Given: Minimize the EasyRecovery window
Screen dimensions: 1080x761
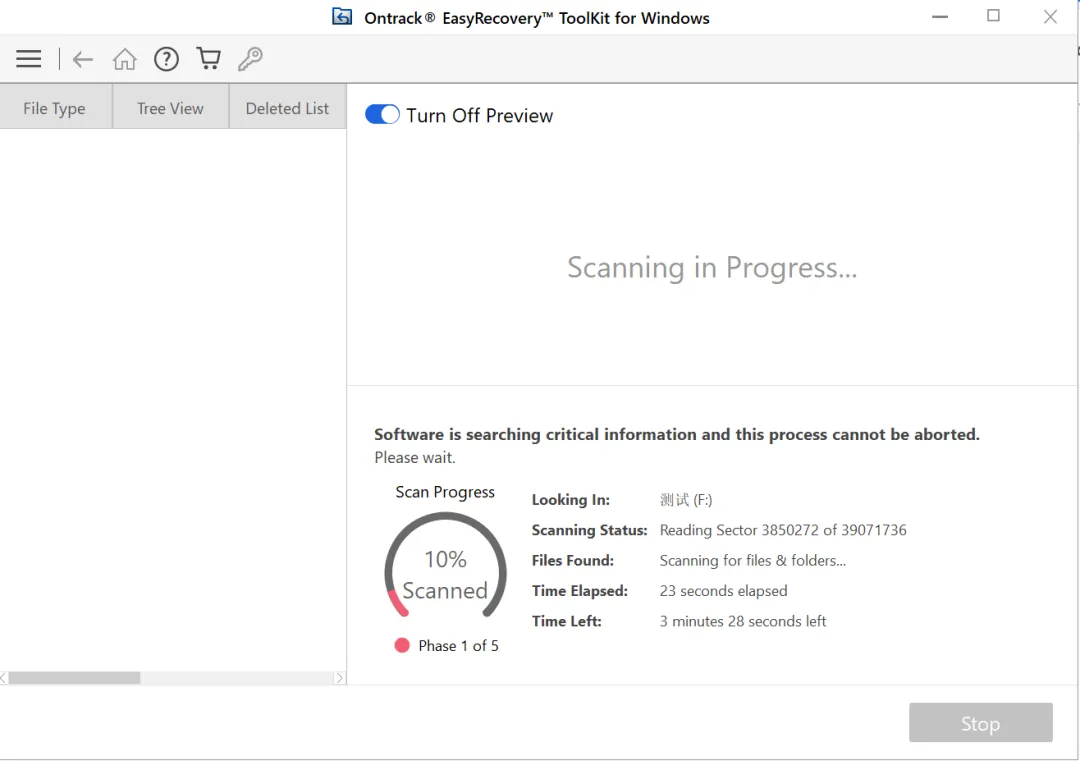Looking at the screenshot, I should click(x=939, y=17).
